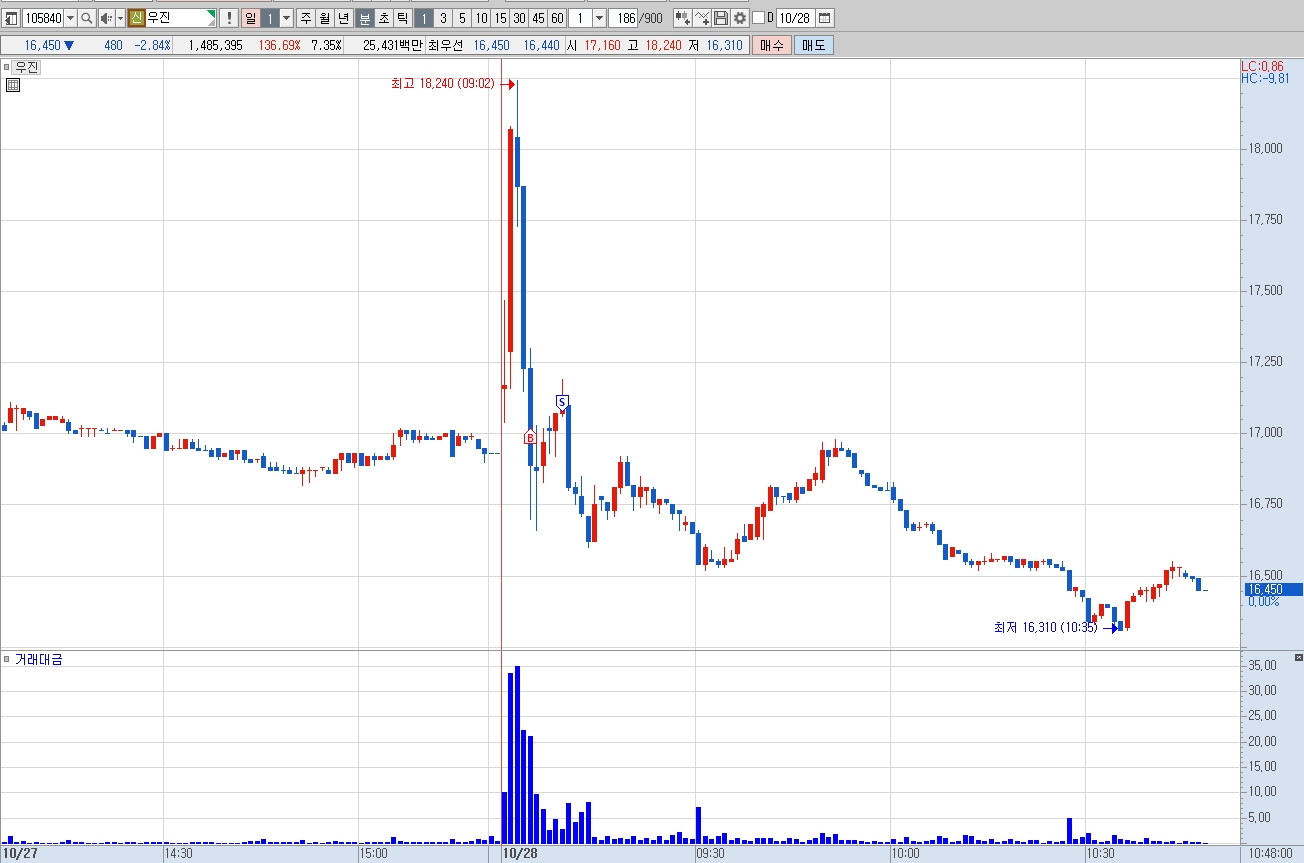Click the data table grid icon
Image resolution: width=1304 pixels, height=863 pixels.
pos(12,85)
